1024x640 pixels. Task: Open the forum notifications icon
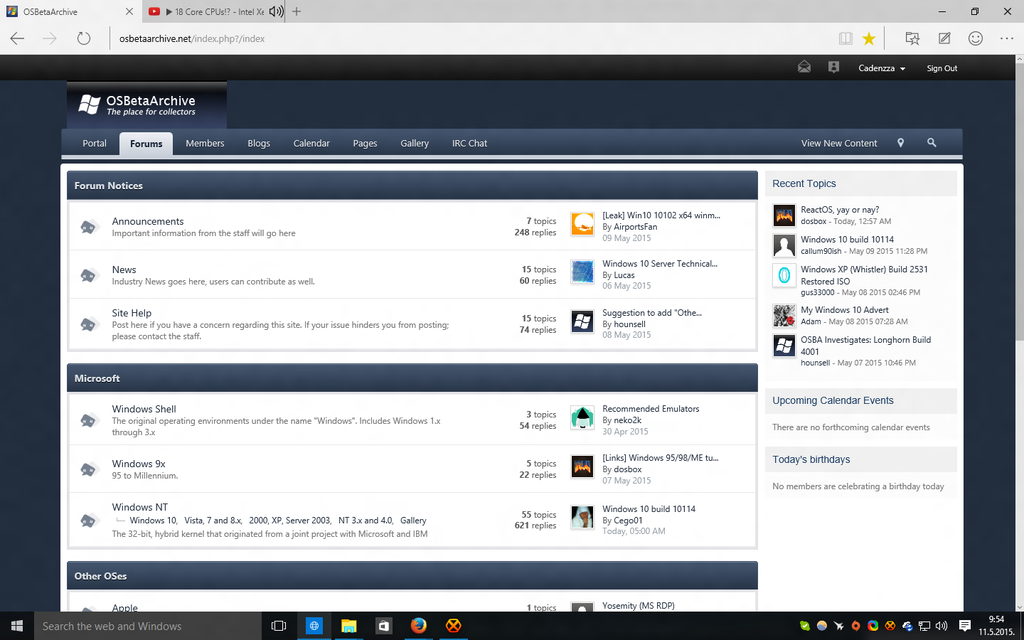tap(833, 67)
